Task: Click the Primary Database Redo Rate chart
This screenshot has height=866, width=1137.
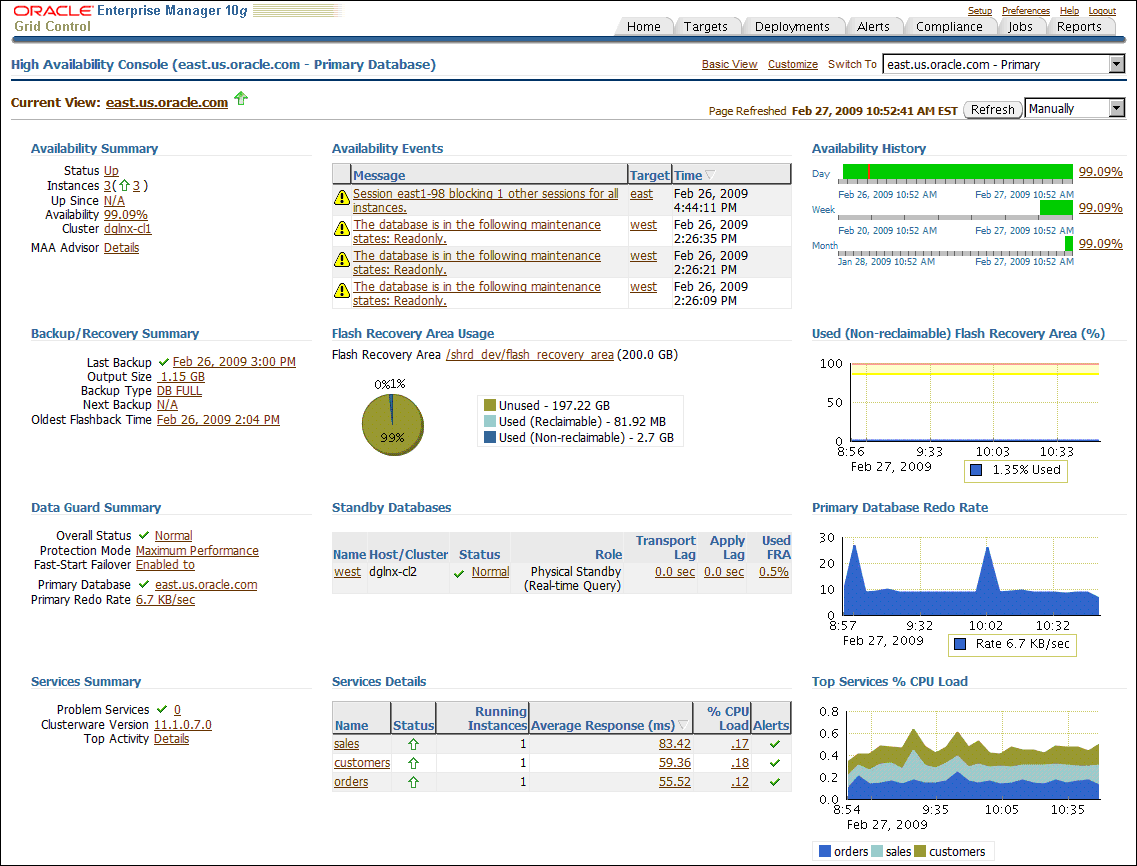Action: point(971,577)
